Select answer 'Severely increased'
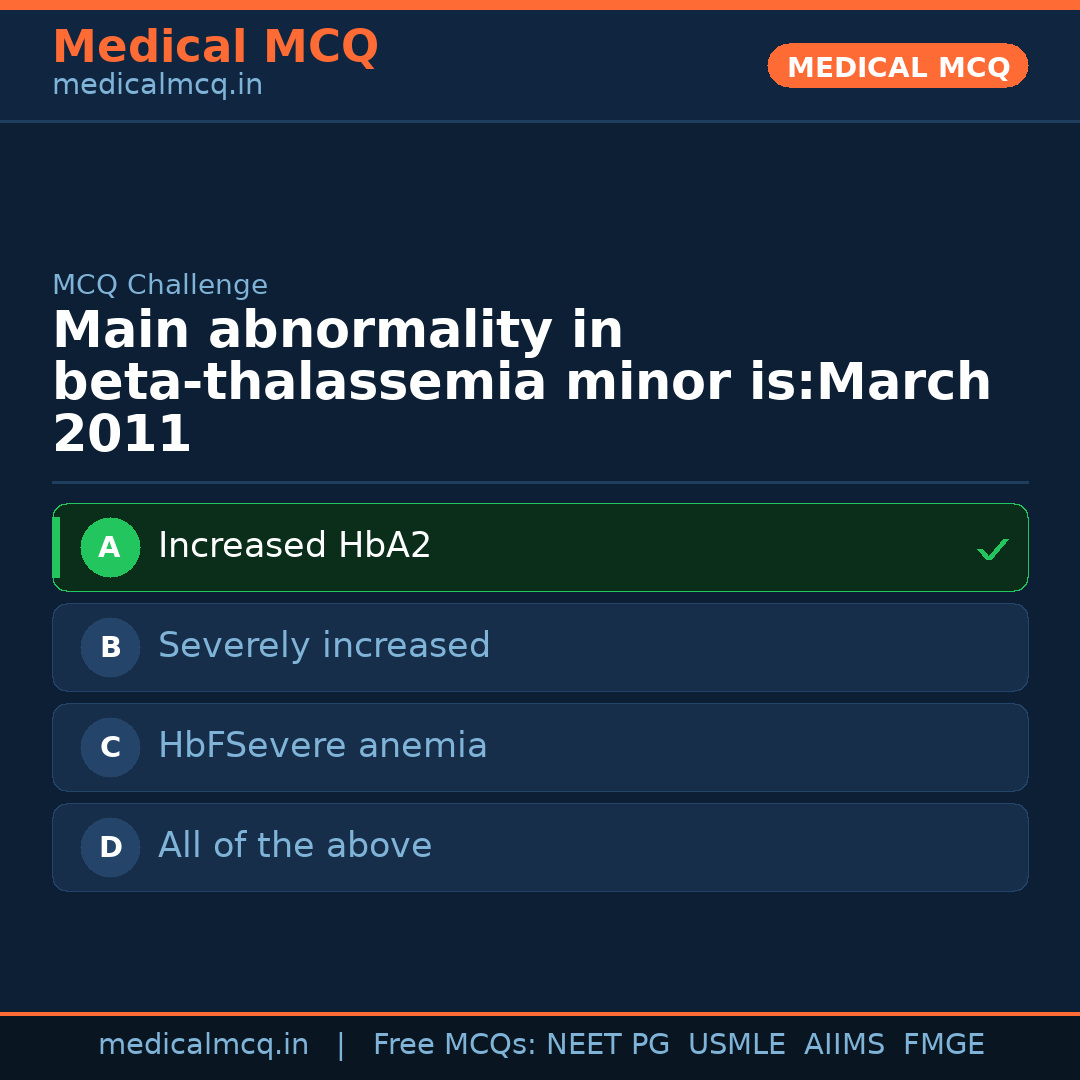1080x1080 pixels. 324,646
